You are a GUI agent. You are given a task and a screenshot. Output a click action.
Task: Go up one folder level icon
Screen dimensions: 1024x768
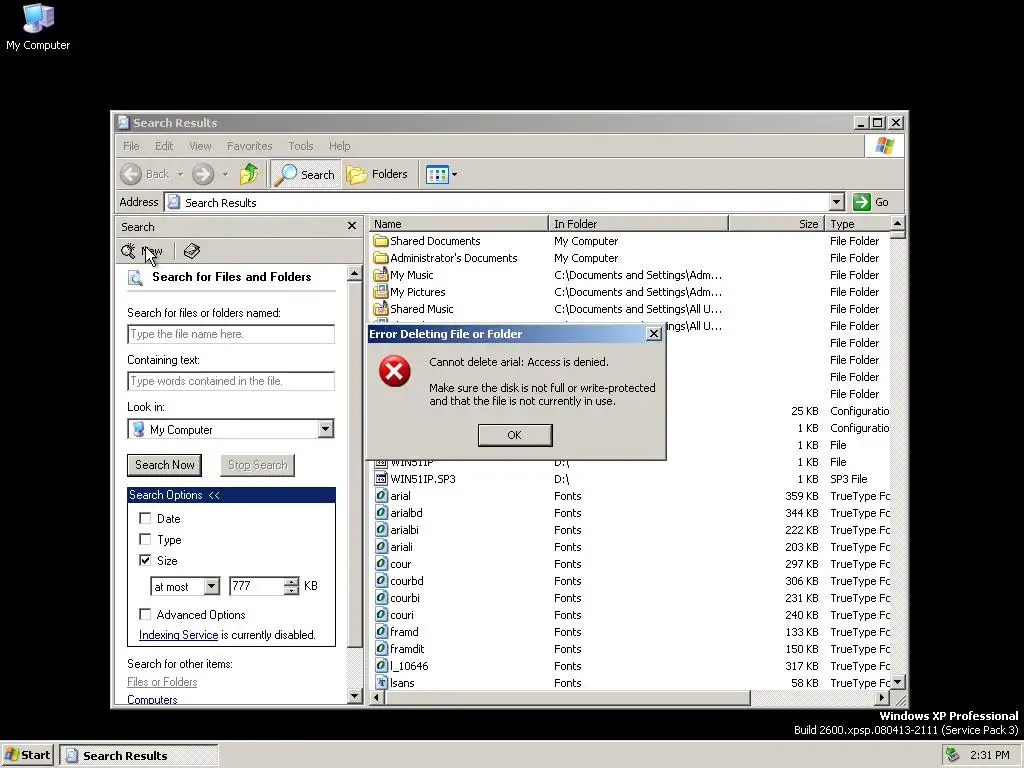point(249,174)
